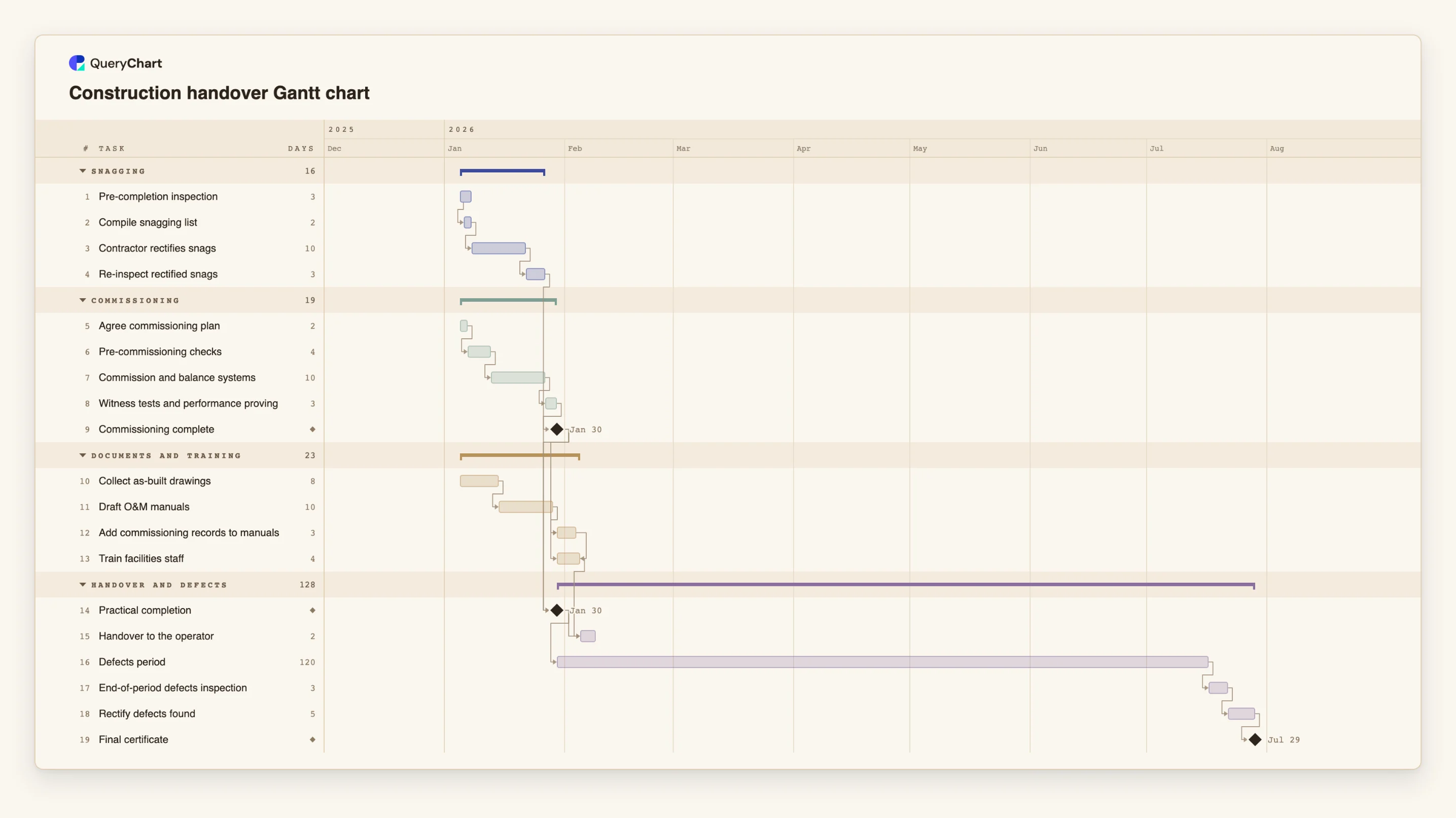1456x818 pixels.
Task: Select the Handover to the operator task bar
Action: pyautogui.click(x=588, y=636)
